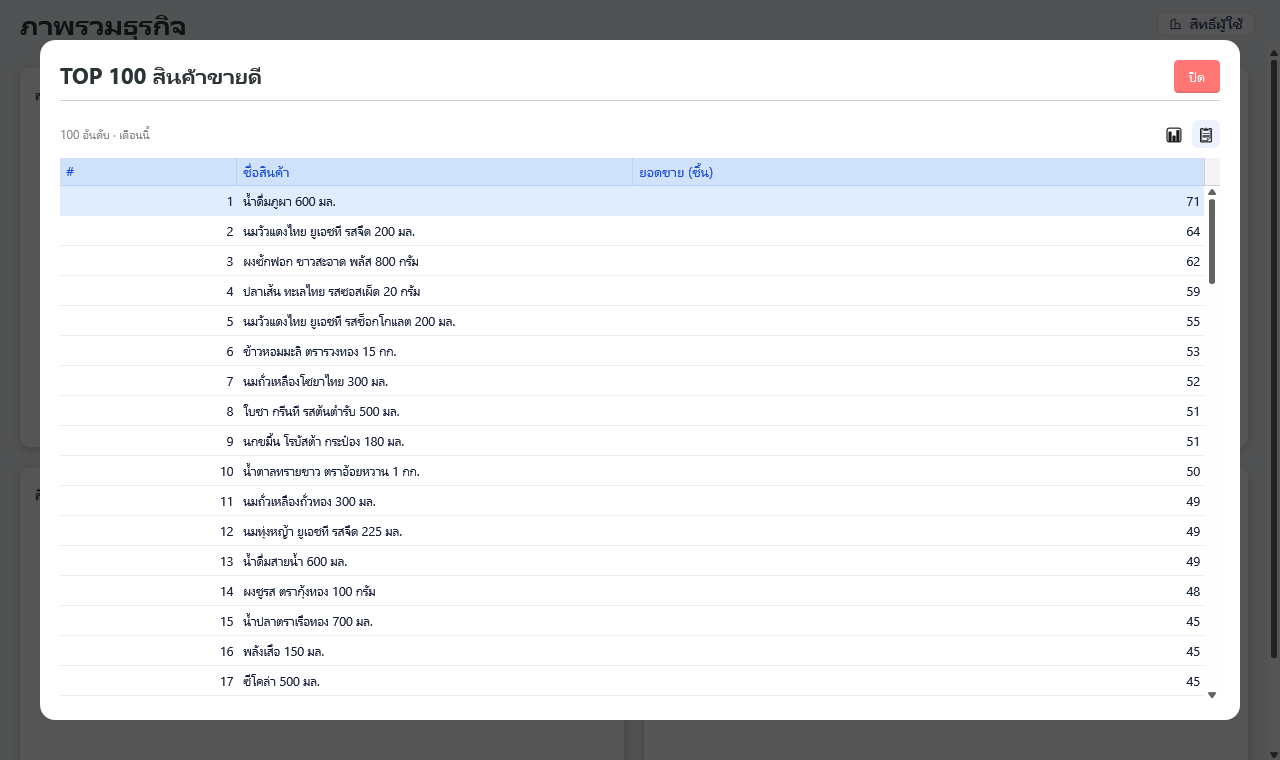Viewport: 1280px width, 760px height.
Task: Close the TOP 100 dialog with ปิด button
Action: [1196, 77]
